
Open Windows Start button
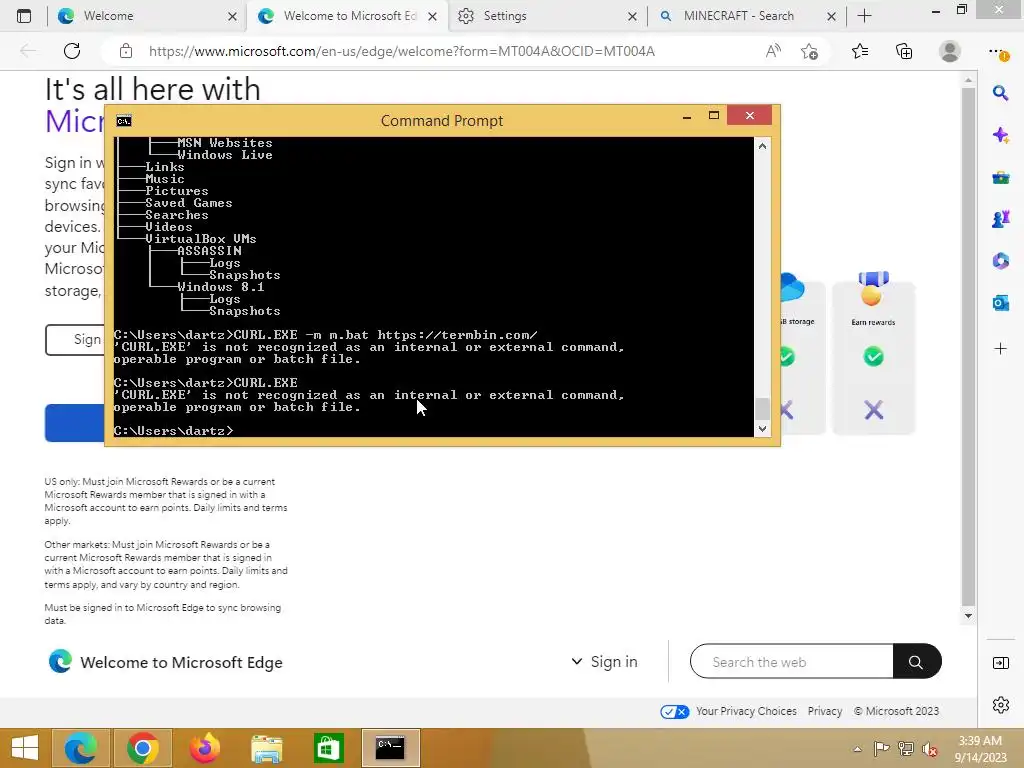(25, 748)
